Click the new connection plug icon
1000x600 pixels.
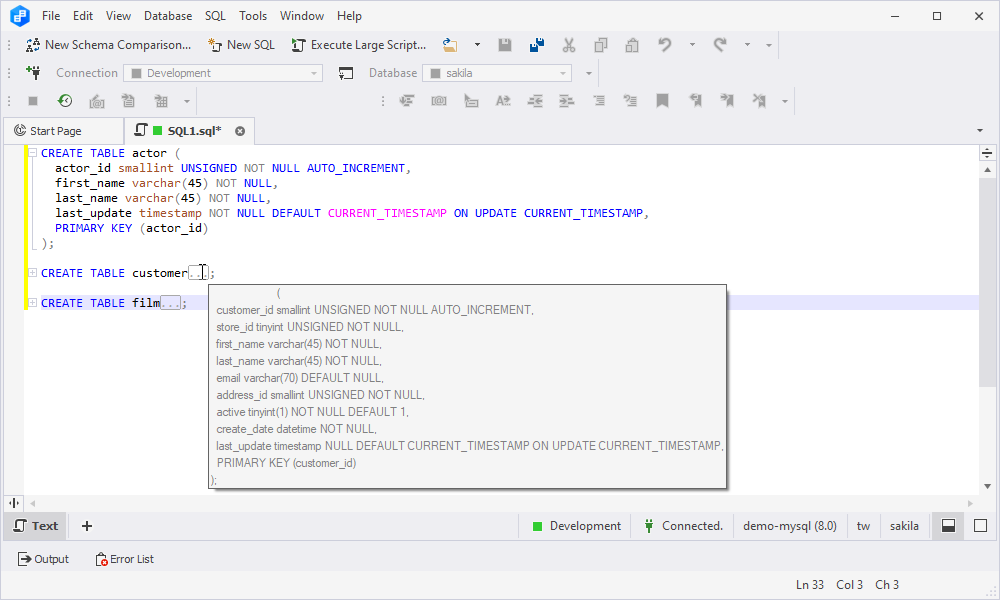click(x=33, y=73)
